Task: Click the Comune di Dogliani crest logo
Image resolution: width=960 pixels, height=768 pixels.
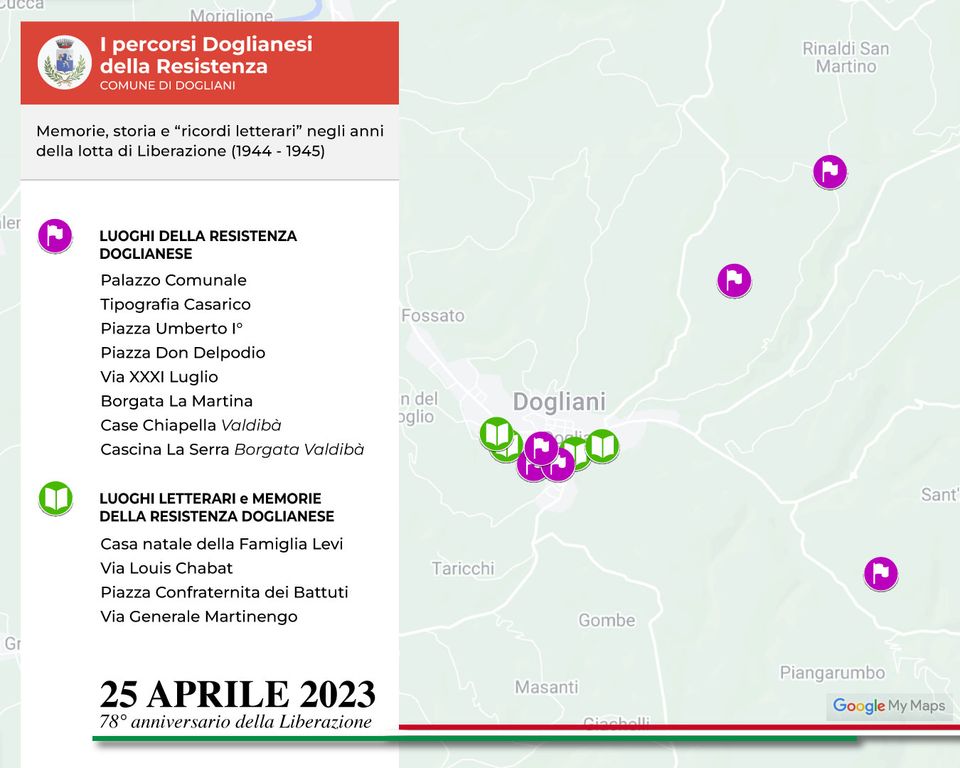Action: pyautogui.click(x=65, y=62)
